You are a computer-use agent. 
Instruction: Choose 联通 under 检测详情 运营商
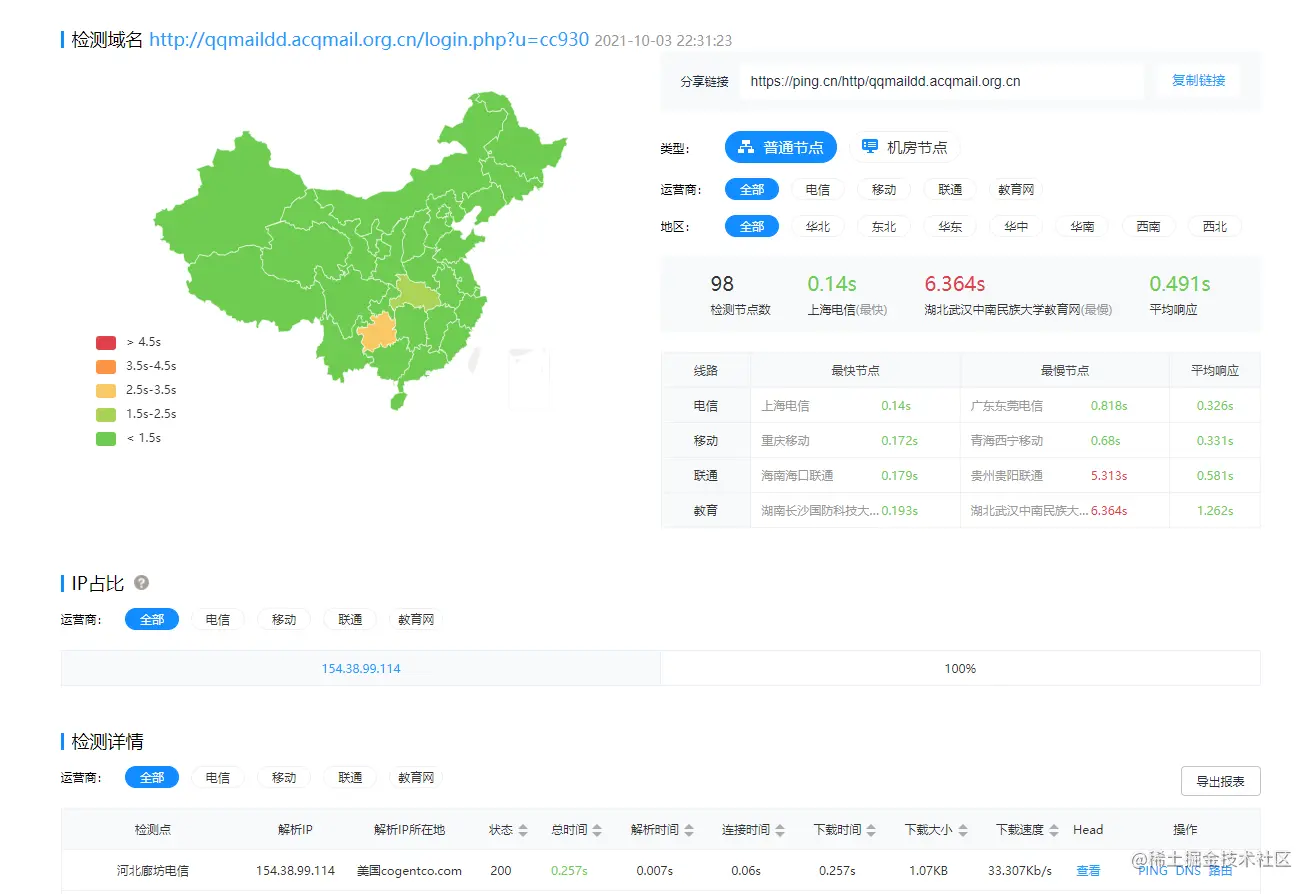(350, 777)
